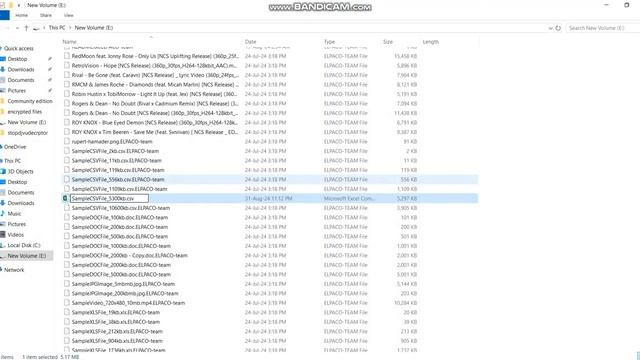Open Local Disk (C:) in sidebar
This screenshot has height=360, width=640.
(x=24, y=245)
